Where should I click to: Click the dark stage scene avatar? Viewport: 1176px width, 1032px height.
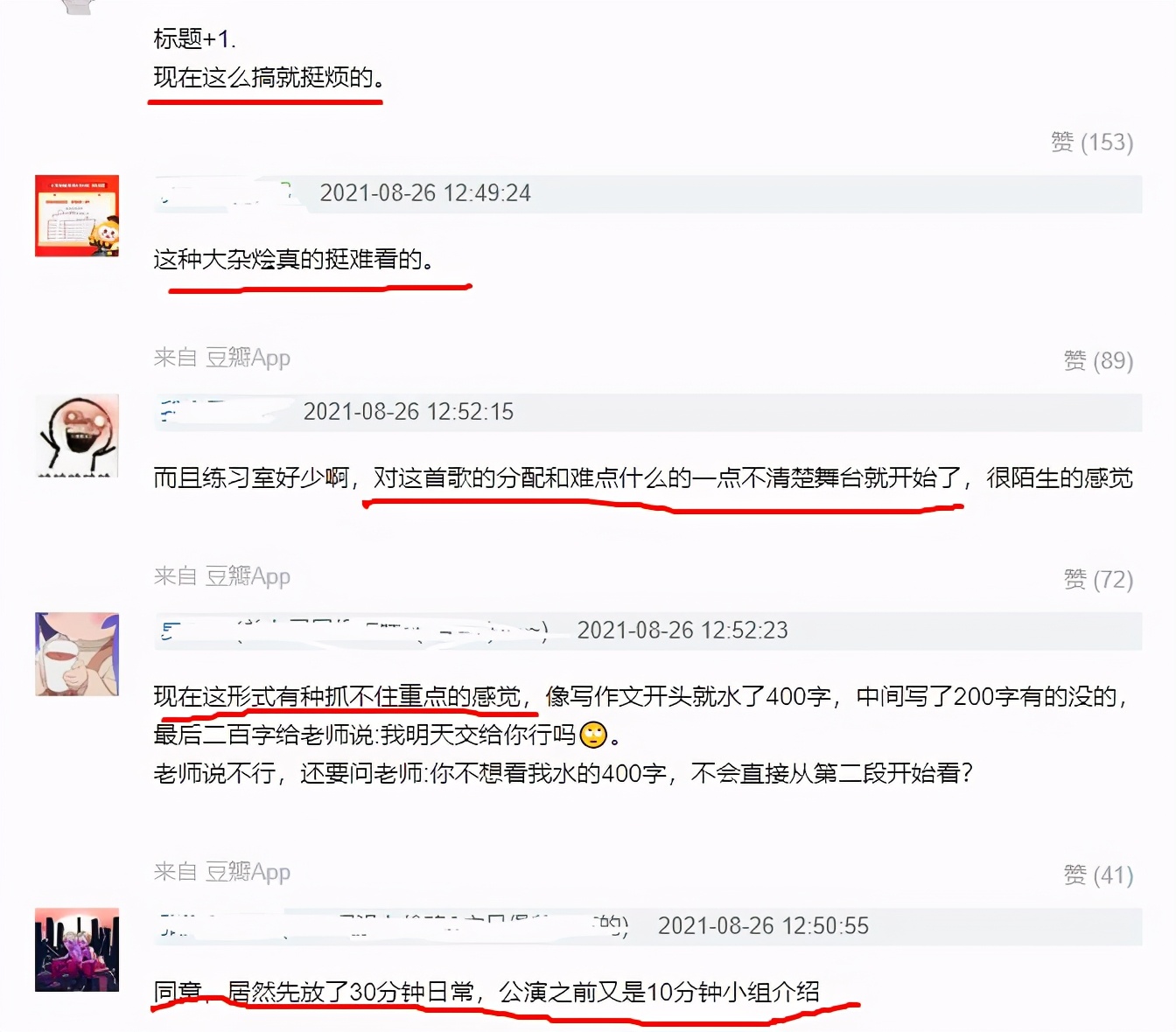(77, 950)
